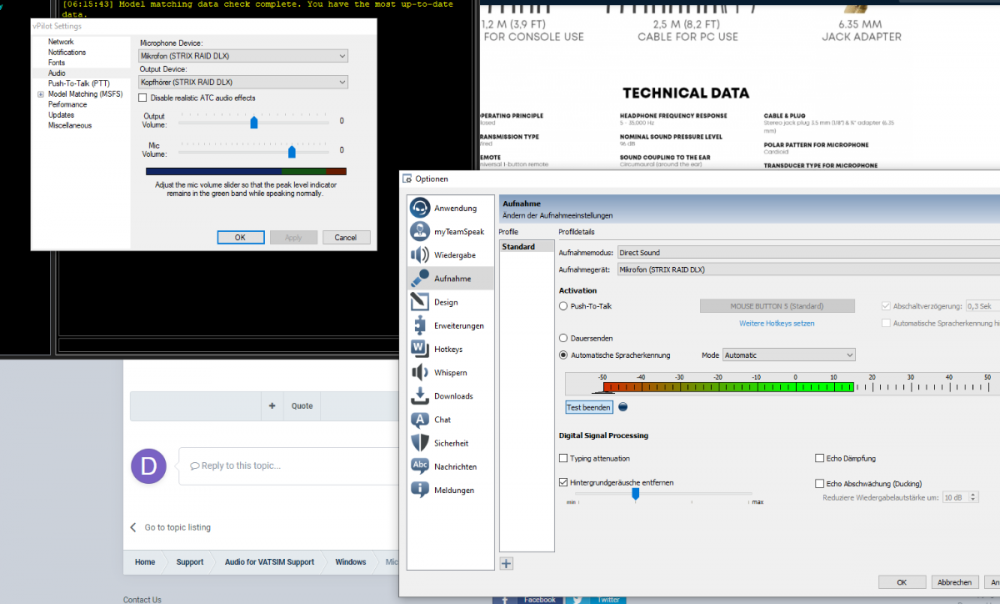Open the Anwendung settings icon

(420, 208)
